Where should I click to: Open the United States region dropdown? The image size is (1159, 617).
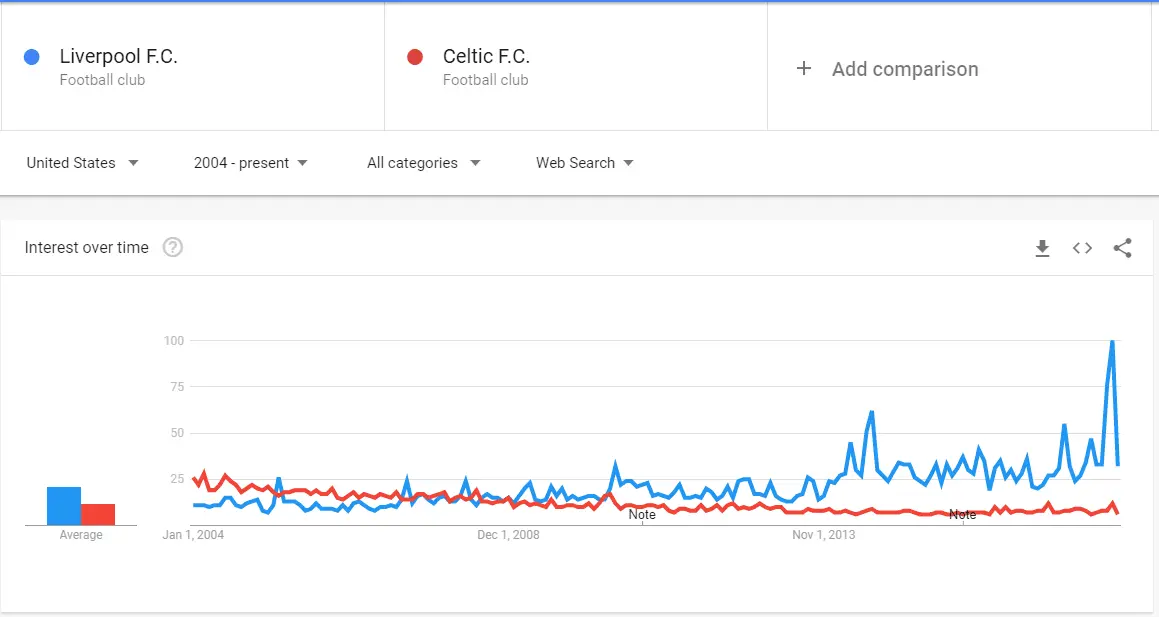(x=82, y=163)
